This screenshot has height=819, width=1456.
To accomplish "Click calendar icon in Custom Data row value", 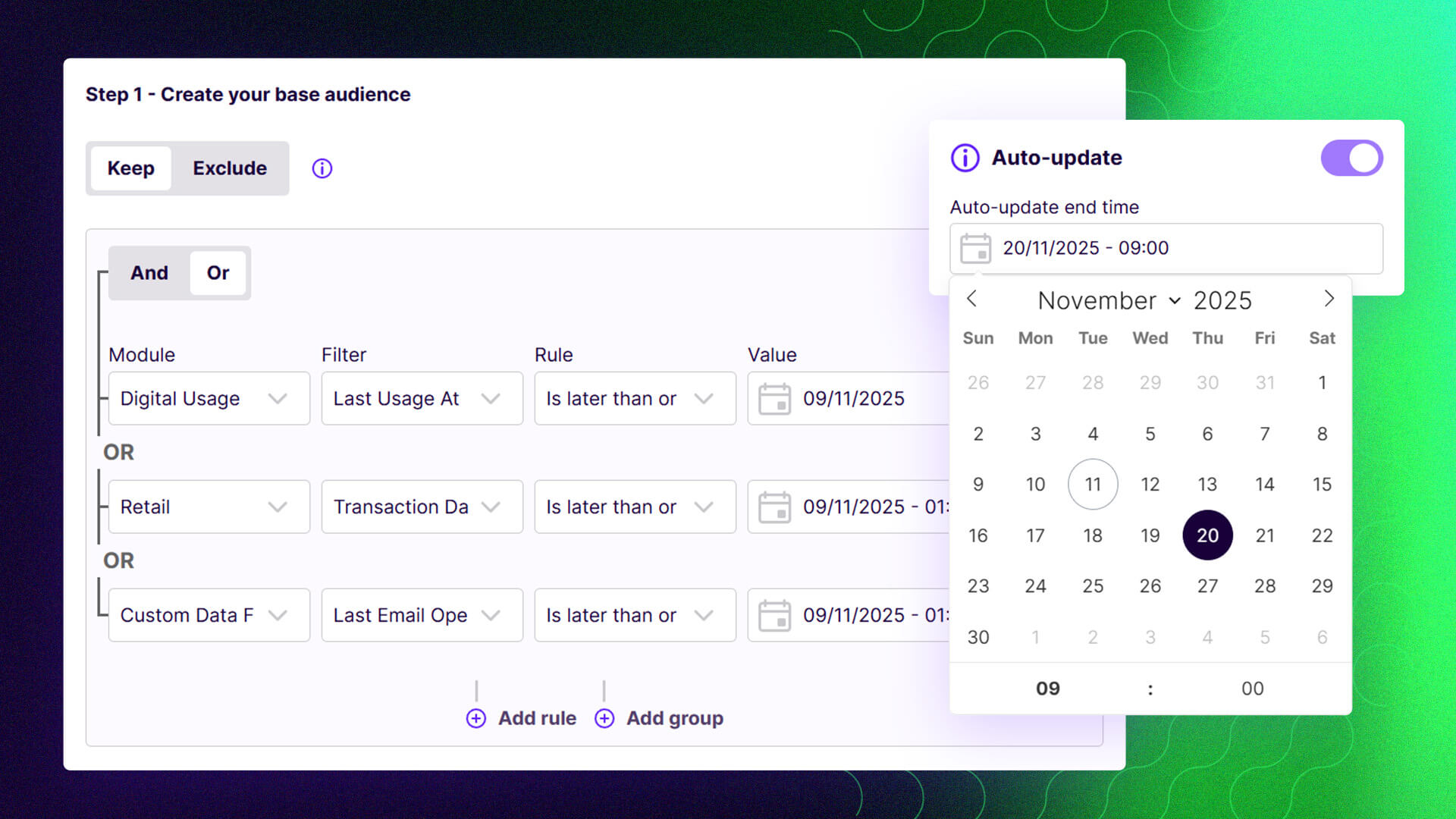I will pos(774,616).
